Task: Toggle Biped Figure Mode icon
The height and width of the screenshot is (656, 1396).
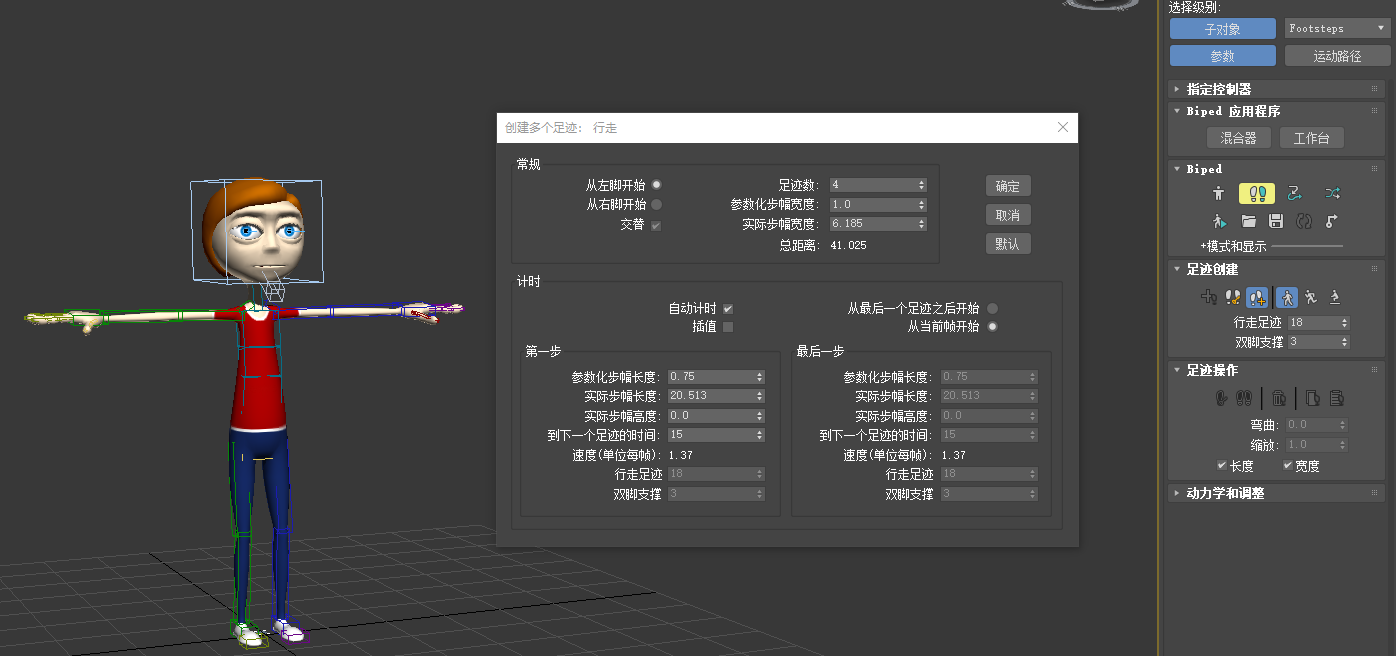Action: 1218,193
